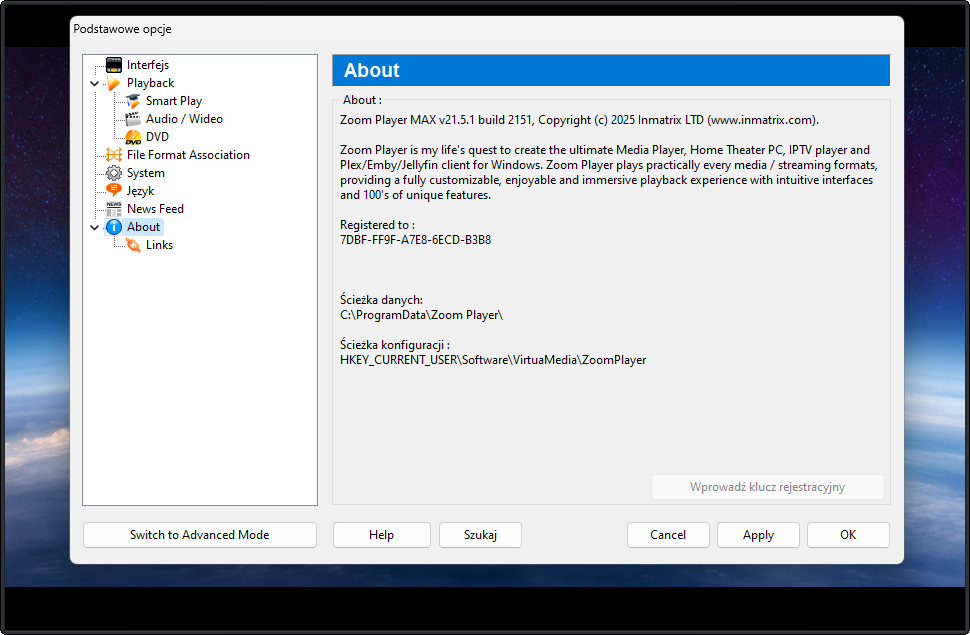This screenshot has width=970, height=635.
Task: Click the Podstawowe opcje title bar text
Action: point(122,29)
